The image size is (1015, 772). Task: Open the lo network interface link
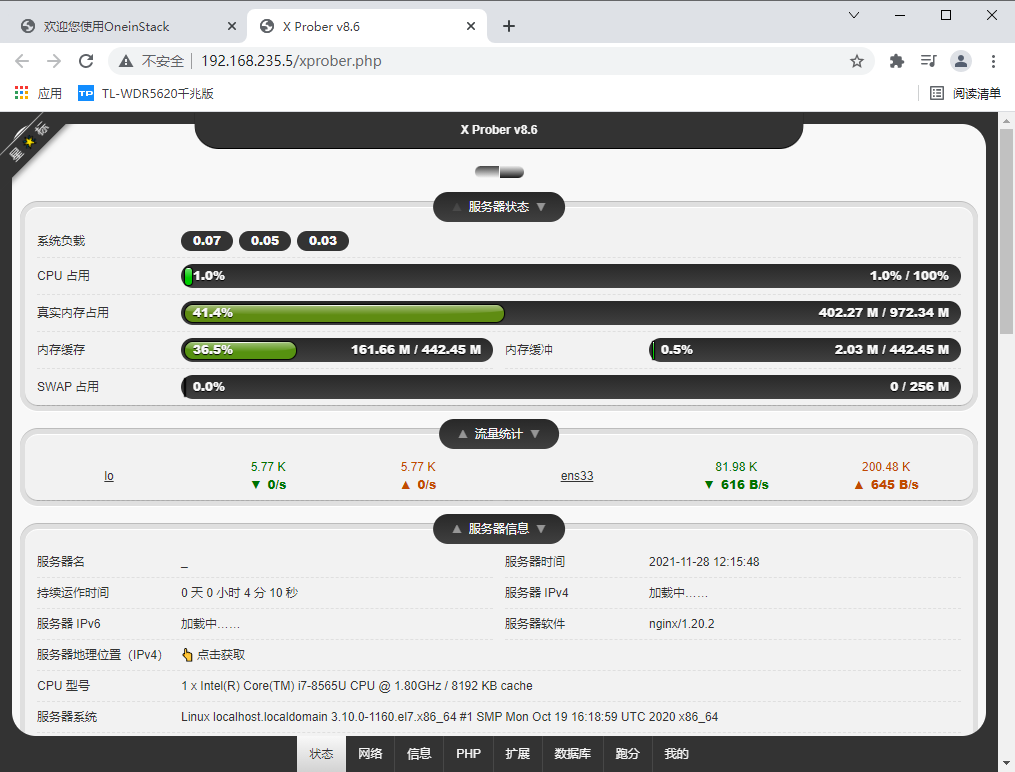108,475
